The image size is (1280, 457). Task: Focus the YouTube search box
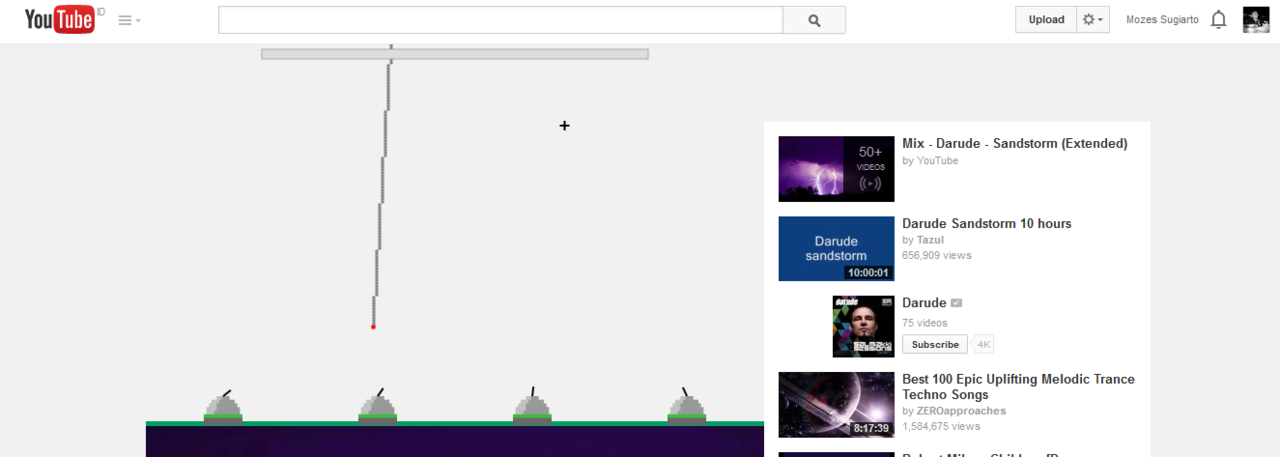coord(500,20)
